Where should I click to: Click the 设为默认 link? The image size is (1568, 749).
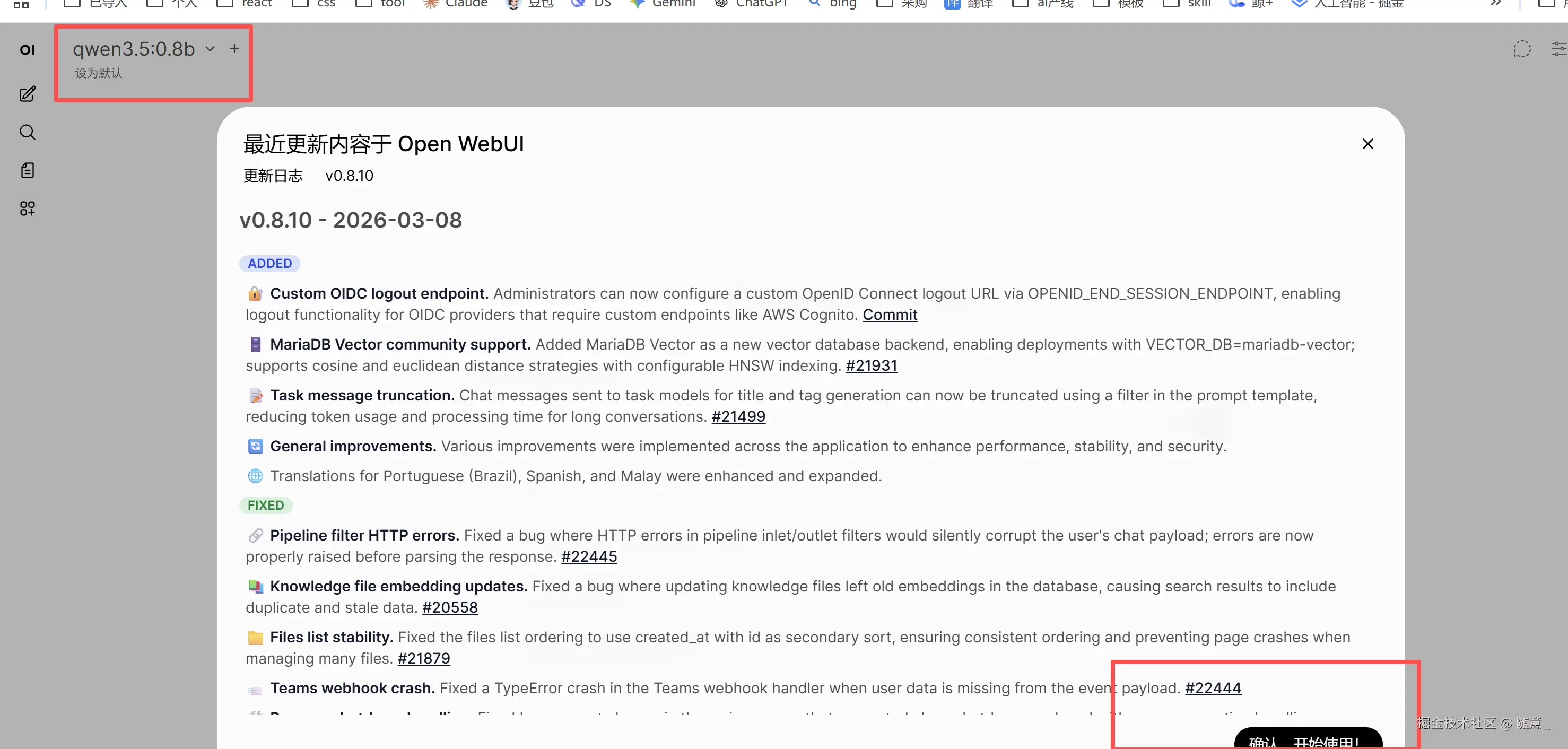(99, 73)
